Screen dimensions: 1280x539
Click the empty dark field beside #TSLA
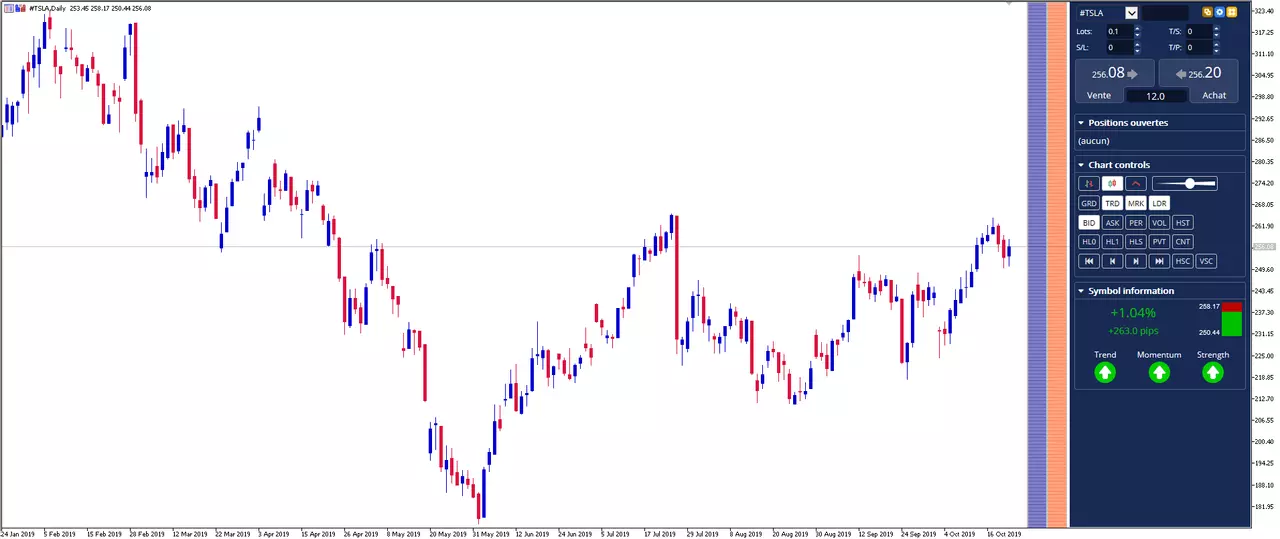click(x=1165, y=13)
